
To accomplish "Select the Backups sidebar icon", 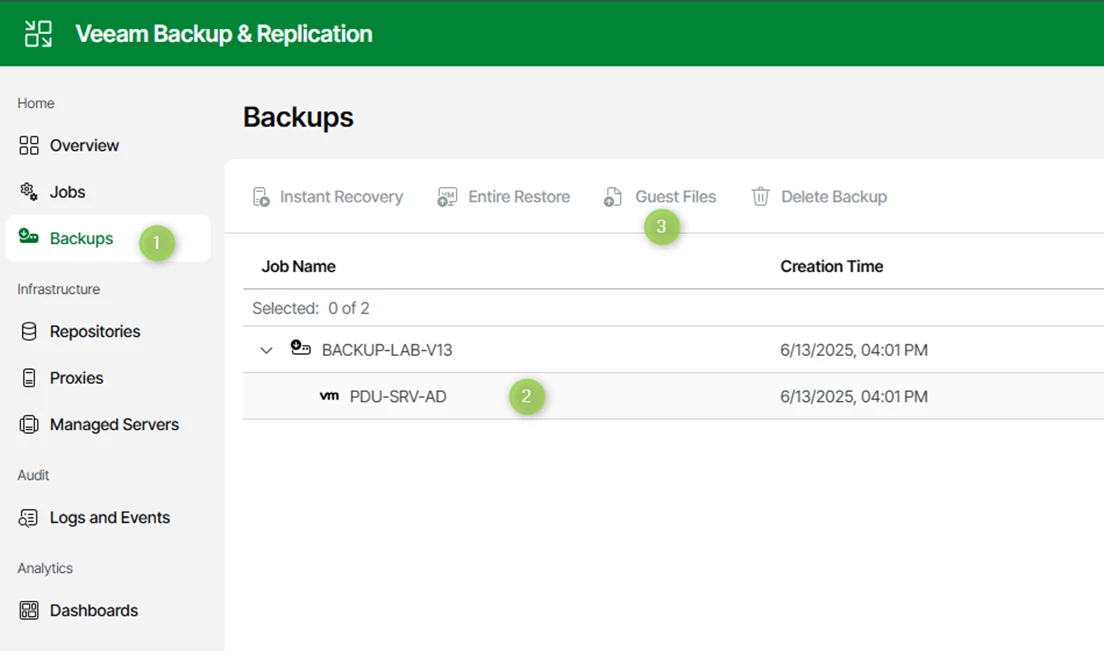I will point(29,236).
